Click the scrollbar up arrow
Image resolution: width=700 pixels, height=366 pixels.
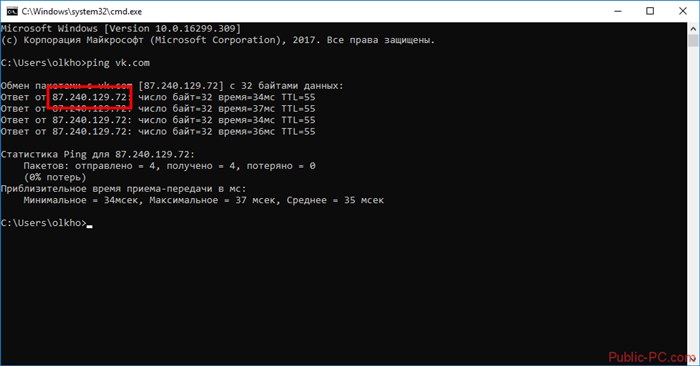[693, 28]
